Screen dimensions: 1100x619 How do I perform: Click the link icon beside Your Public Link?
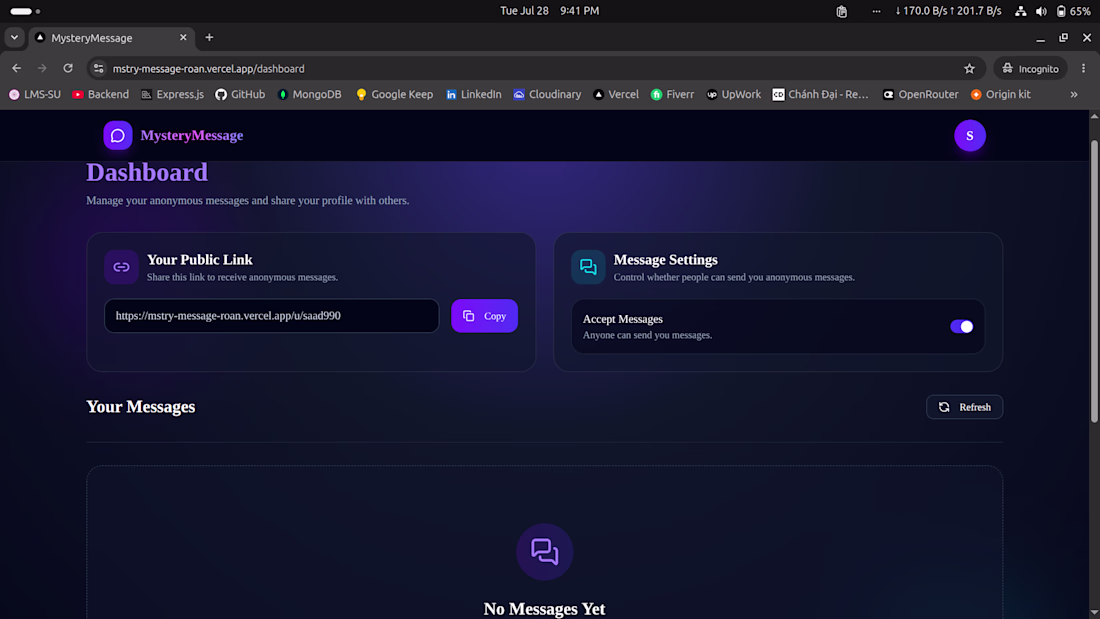coord(121,267)
